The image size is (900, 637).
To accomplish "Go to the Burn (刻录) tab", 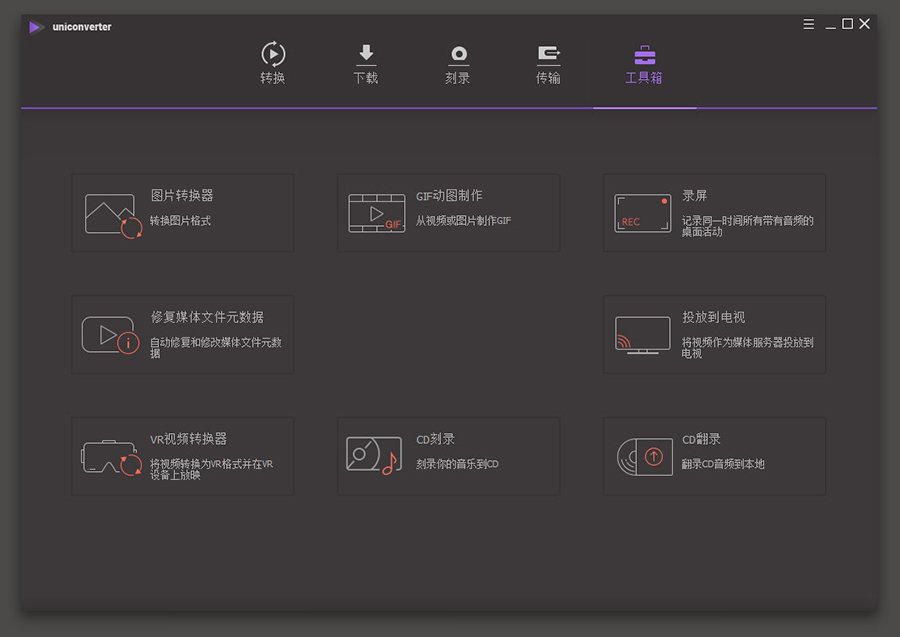I will [x=458, y=63].
